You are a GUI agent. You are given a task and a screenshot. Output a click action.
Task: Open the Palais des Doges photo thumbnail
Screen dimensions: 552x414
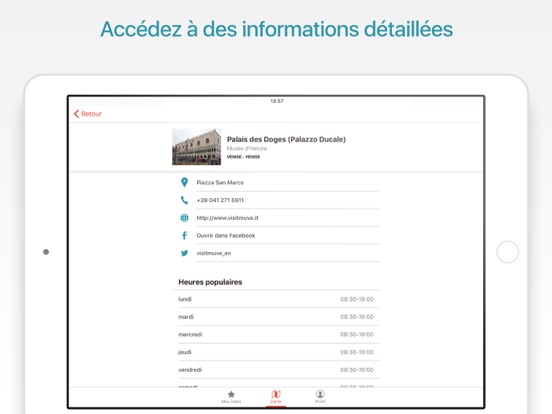tap(196, 147)
